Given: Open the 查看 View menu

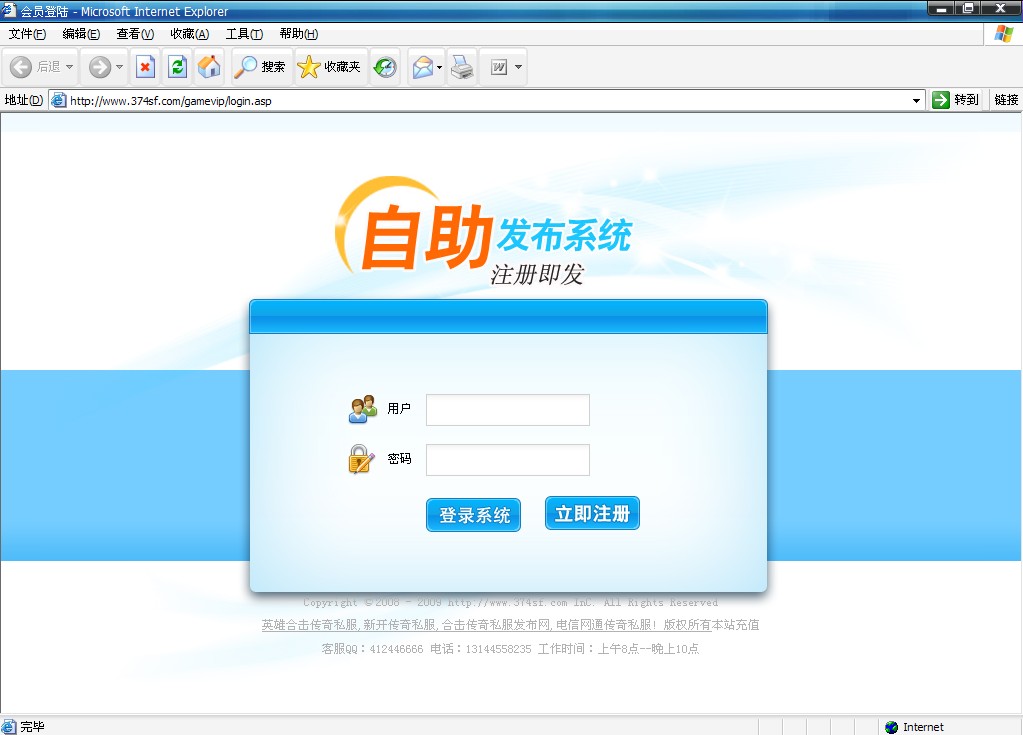Looking at the screenshot, I should point(135,33).
